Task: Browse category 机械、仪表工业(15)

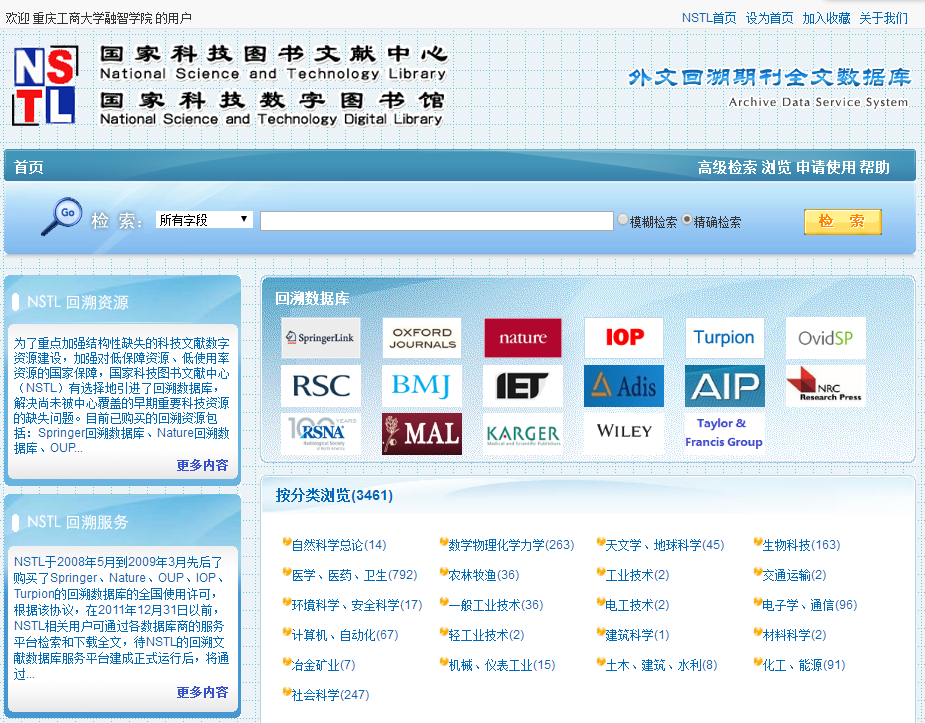Action: (501, 665)
